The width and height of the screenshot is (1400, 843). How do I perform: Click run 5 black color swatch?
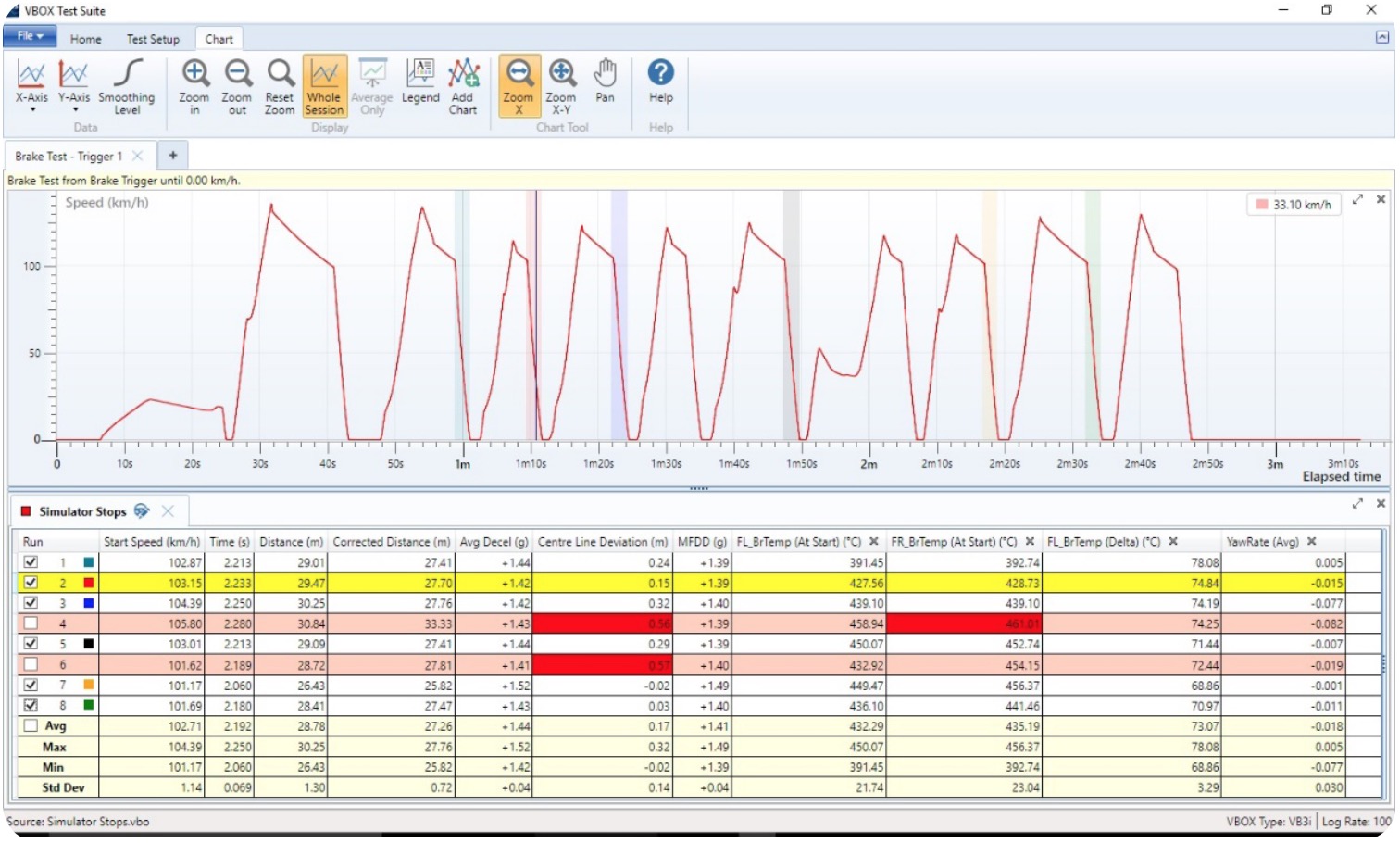[x=89, y=644]
